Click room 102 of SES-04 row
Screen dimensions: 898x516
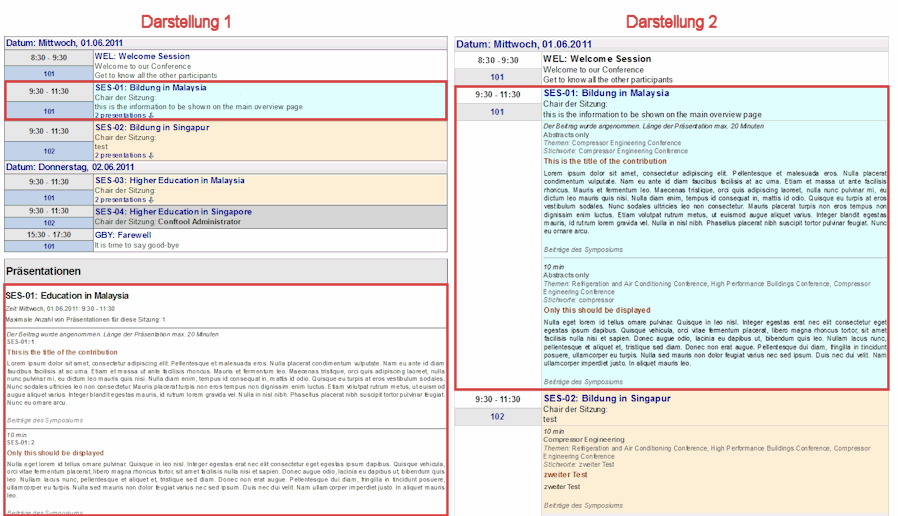[x=49, y=223]
